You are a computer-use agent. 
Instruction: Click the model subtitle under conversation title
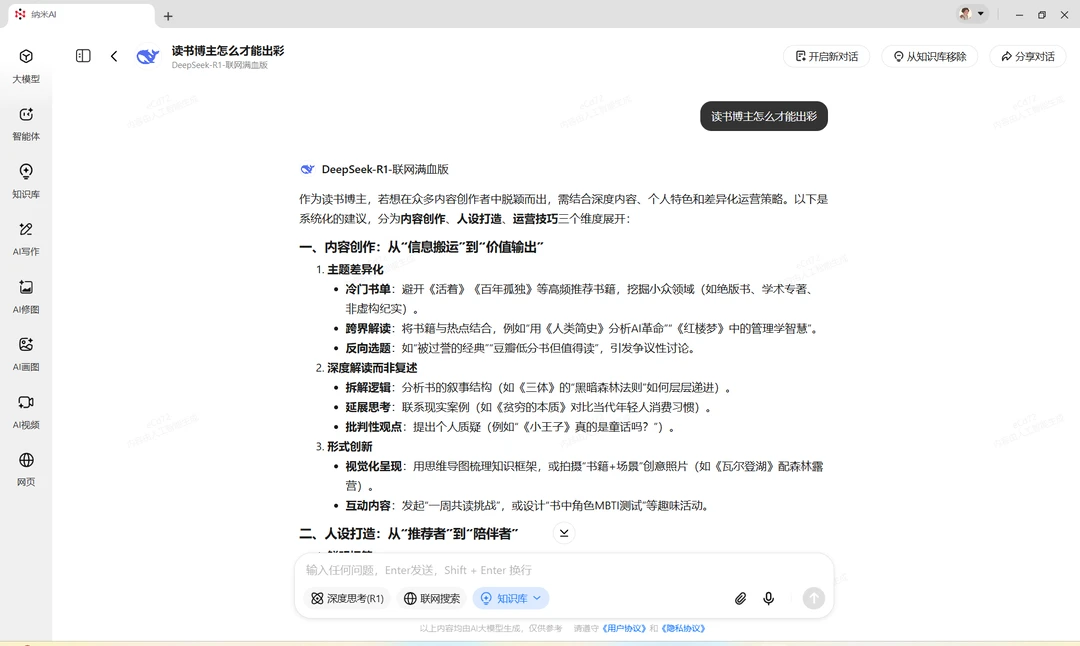tap(220, 65)
